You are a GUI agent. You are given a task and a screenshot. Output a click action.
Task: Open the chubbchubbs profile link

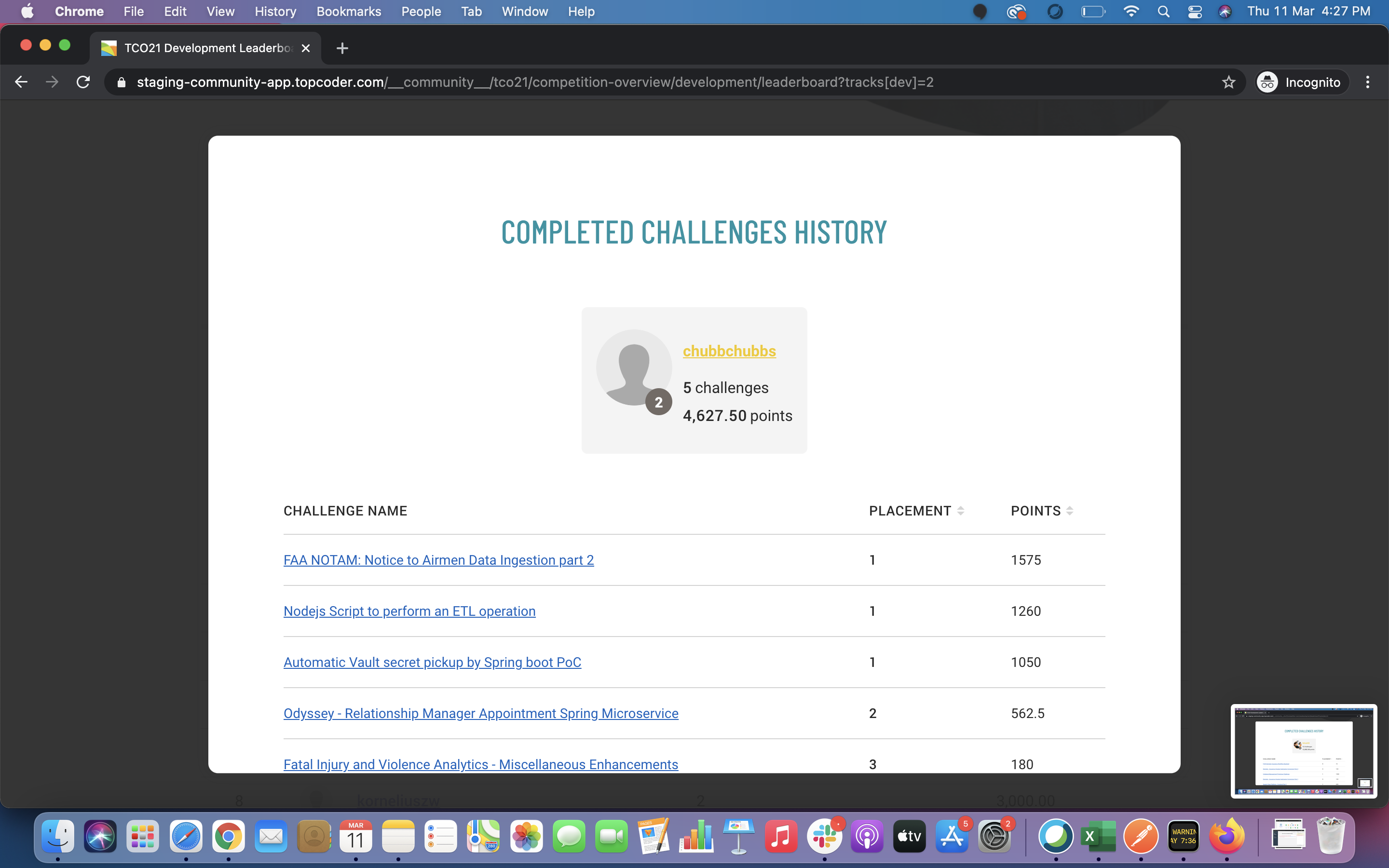tap(729, 351)
